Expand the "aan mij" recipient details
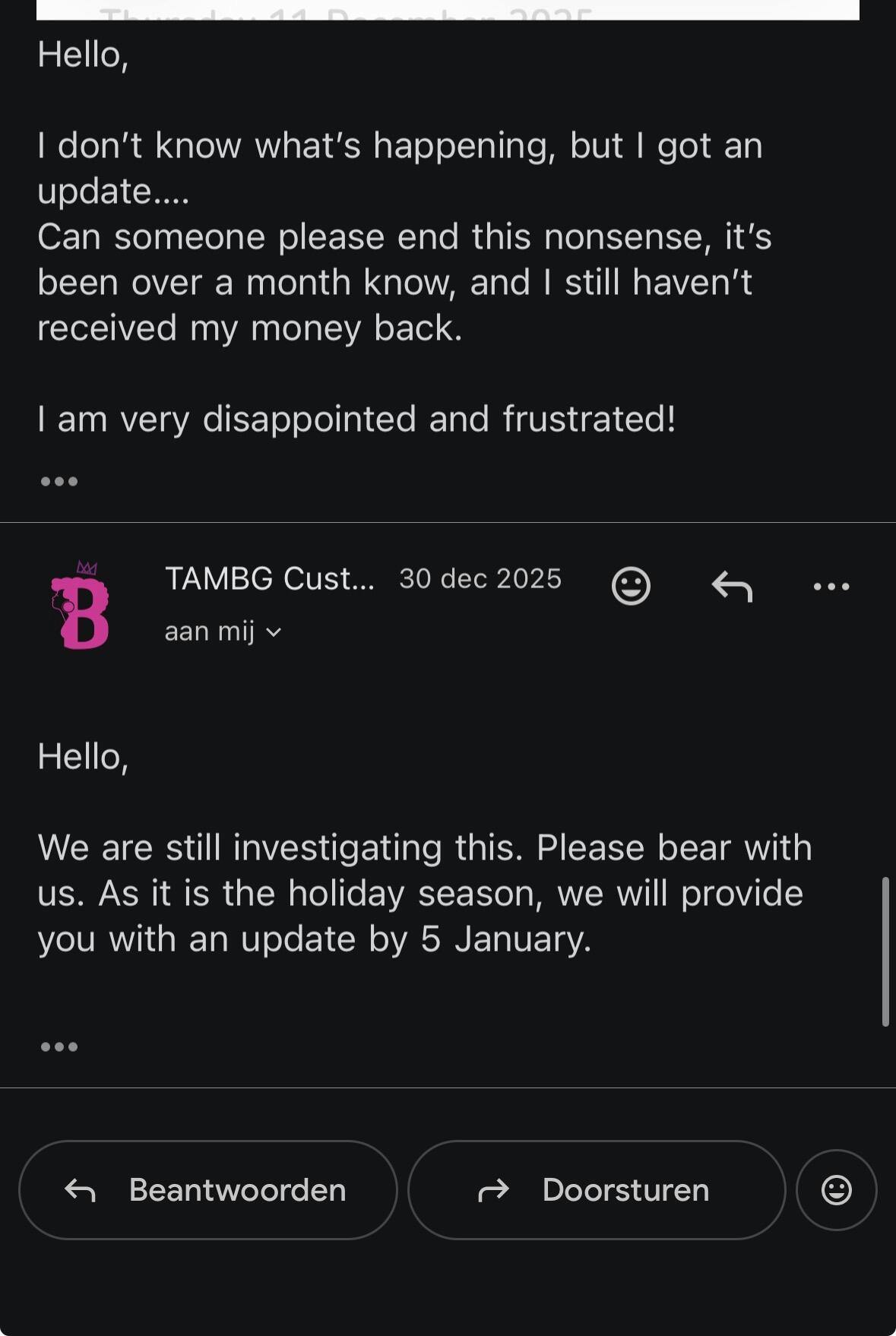Image resolution: width=896 pixels, height=1336 pixels. pos(223,632)
